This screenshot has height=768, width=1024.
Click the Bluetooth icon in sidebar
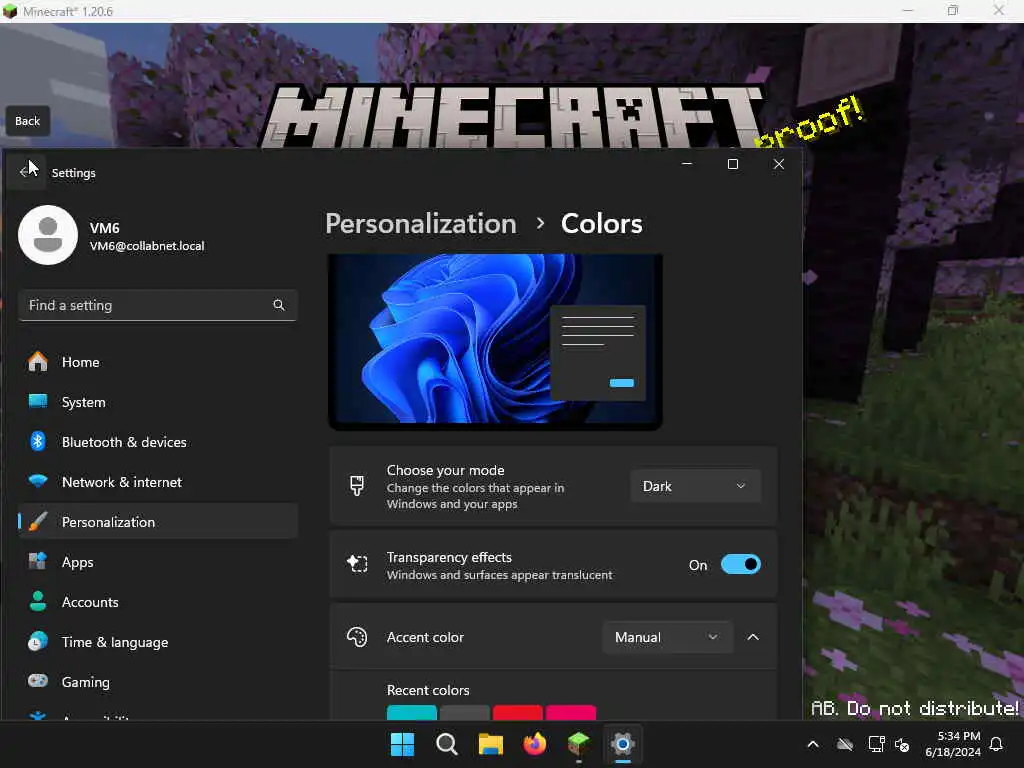pos(38,441)
